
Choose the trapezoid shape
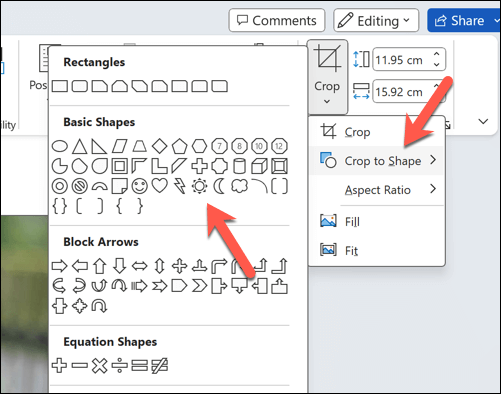[140, 146]
